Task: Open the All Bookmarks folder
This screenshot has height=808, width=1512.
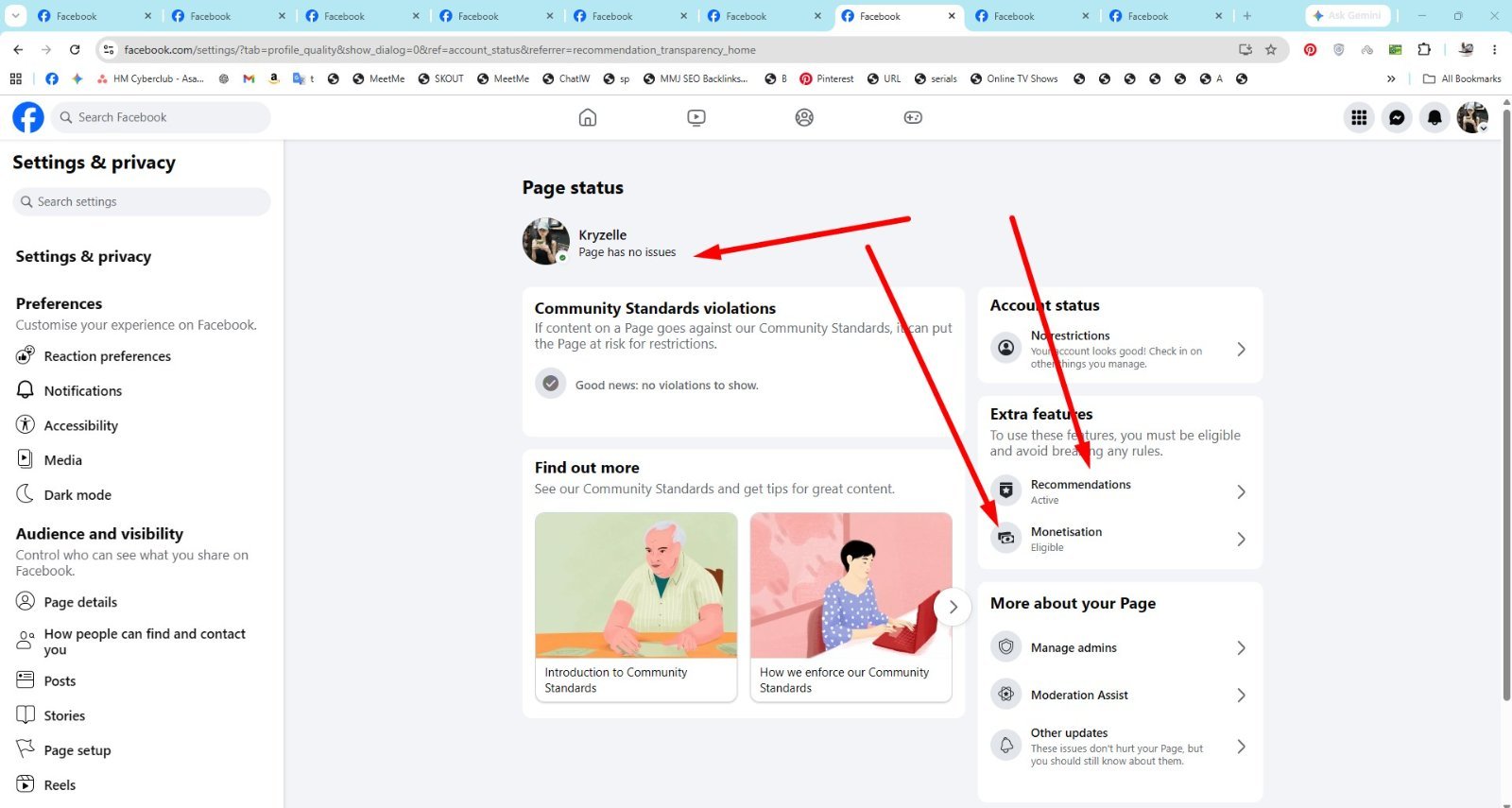Action: point(1462,78)
